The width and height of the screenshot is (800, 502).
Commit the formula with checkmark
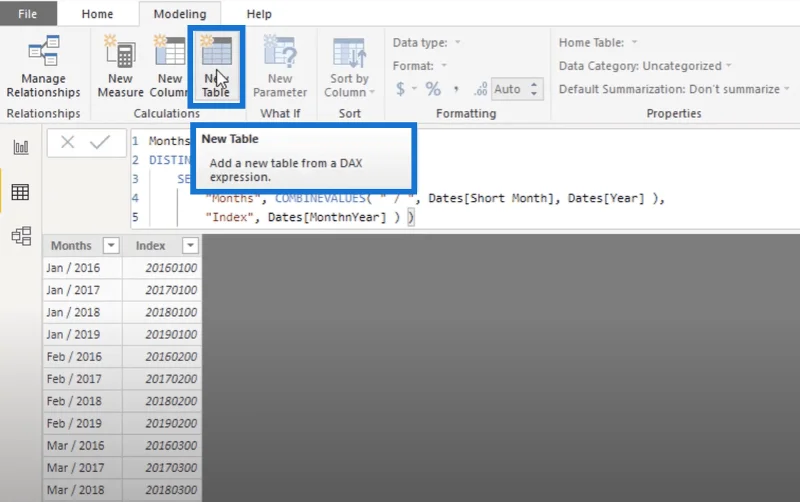click(100, 142)
